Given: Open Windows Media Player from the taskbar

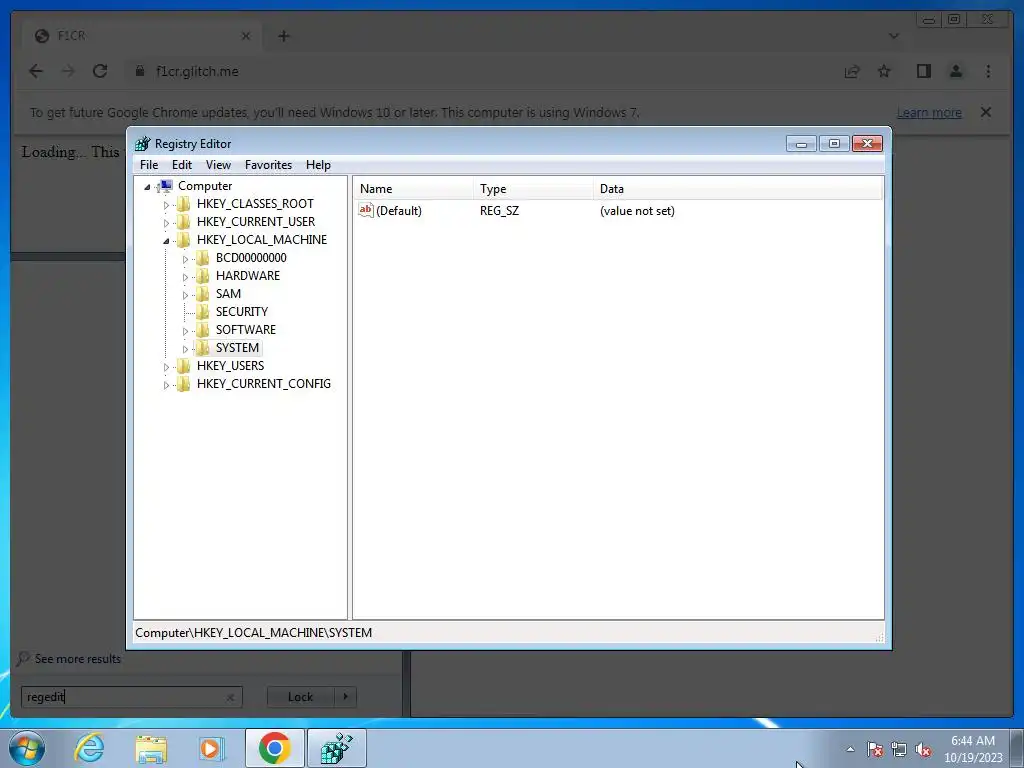Looking at the screenshot, I should (211, 748).
